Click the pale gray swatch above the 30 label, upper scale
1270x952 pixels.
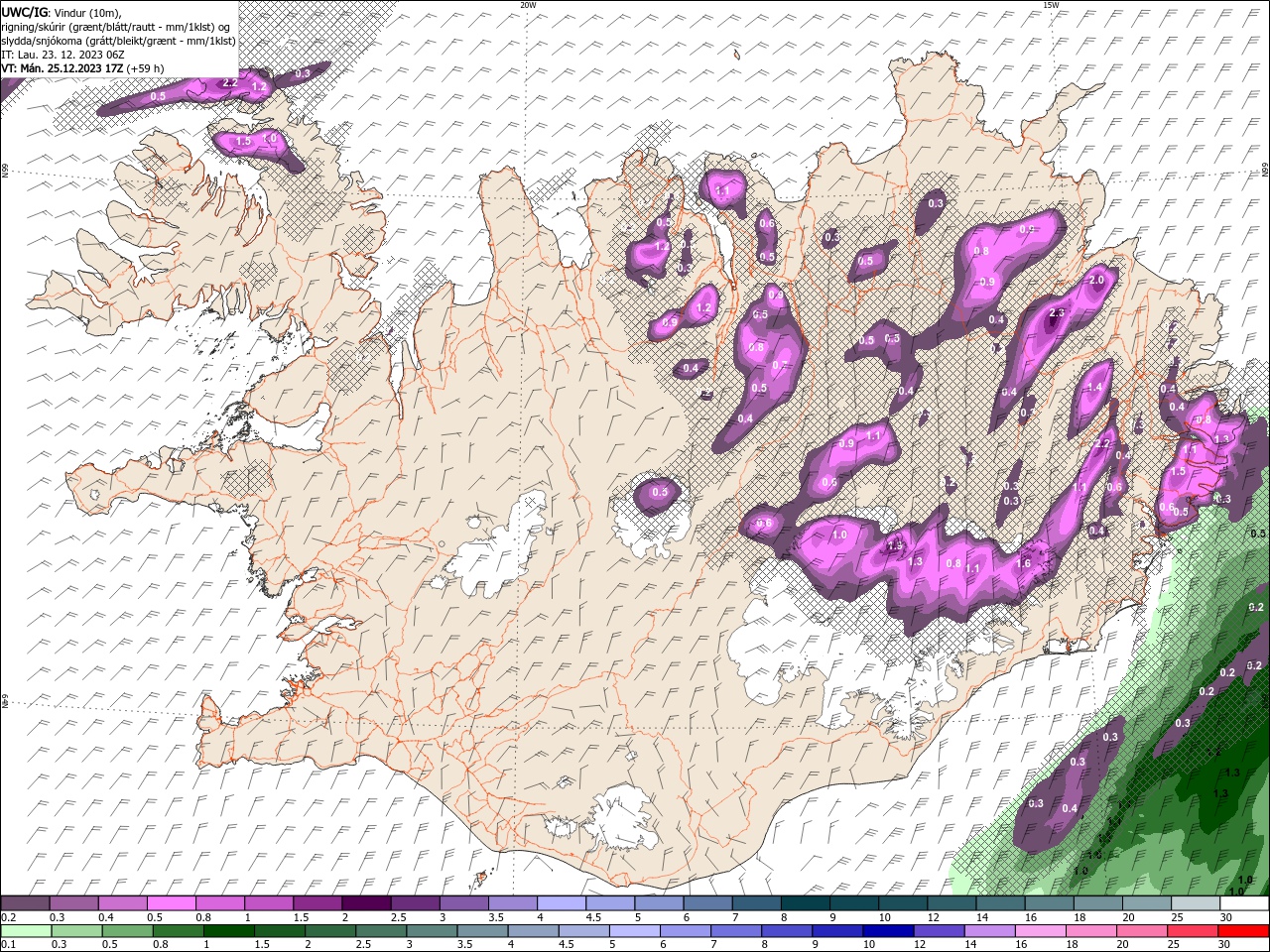click(1245, 903)
